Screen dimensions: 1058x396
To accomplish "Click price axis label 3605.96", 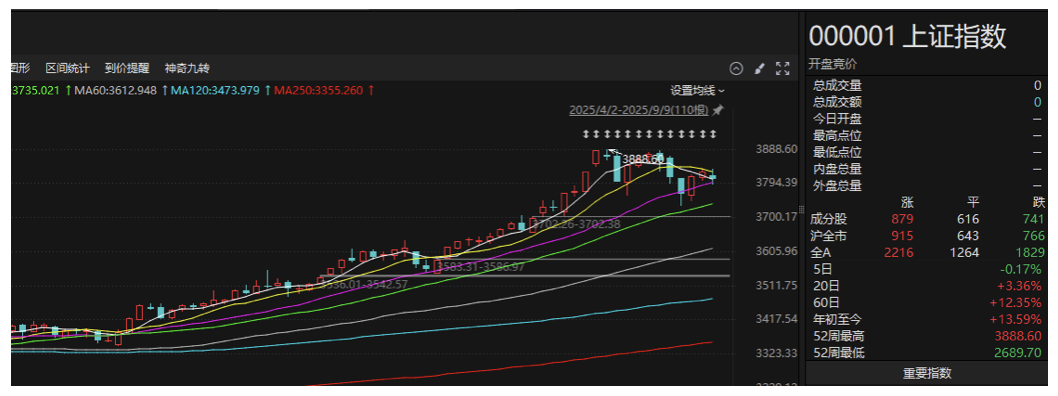I will (777, 251).
